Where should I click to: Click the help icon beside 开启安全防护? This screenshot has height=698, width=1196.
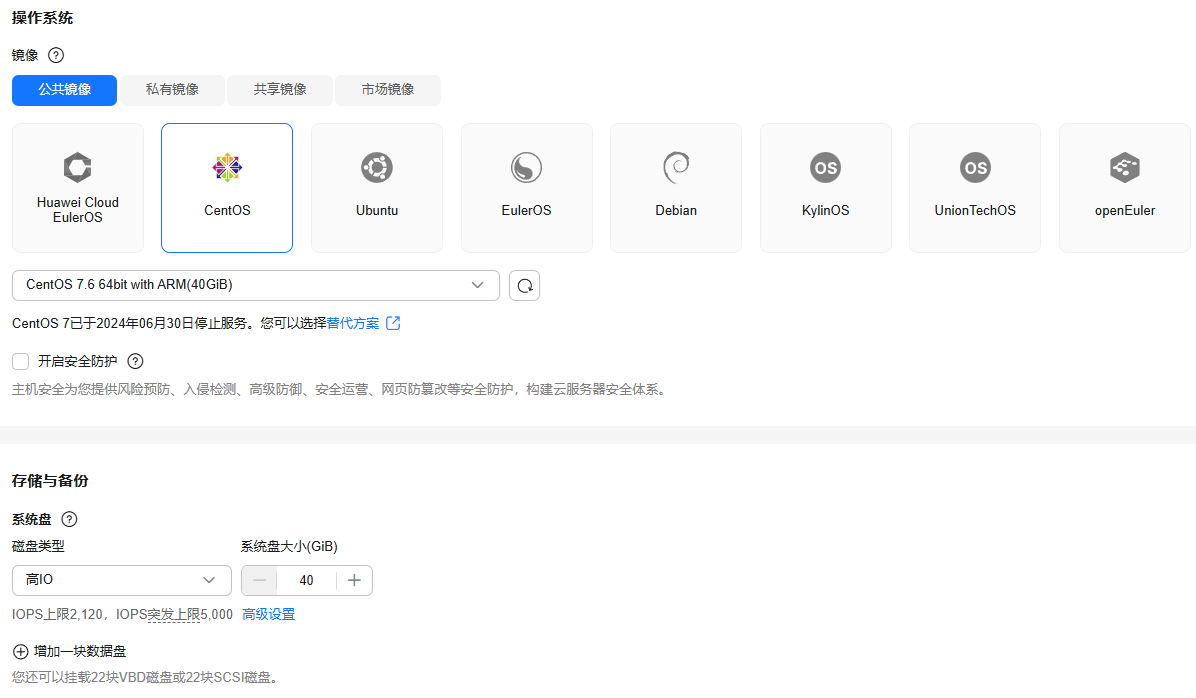[x=135, y=362]
